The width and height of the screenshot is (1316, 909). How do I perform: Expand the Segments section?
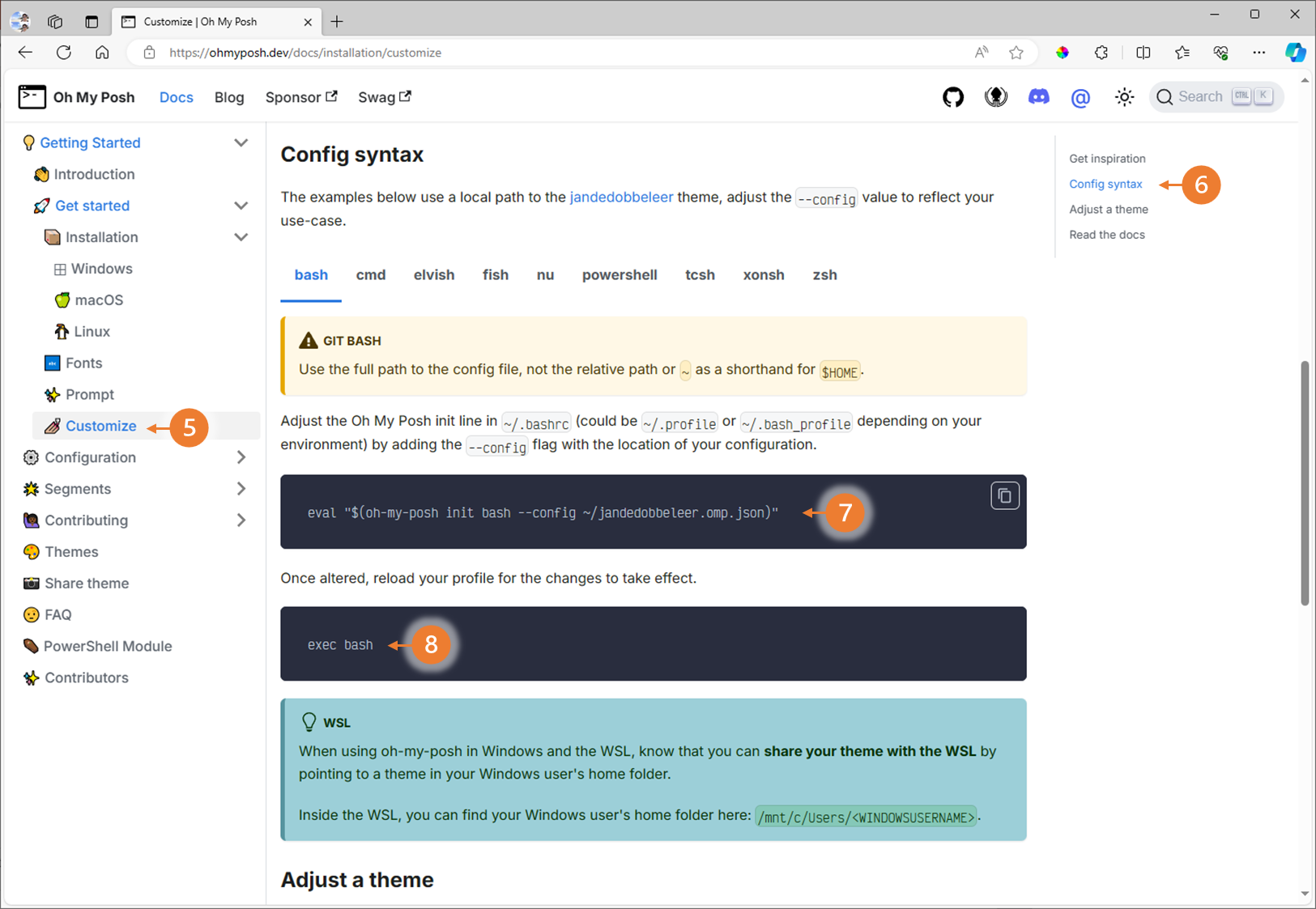pos(241,489)
